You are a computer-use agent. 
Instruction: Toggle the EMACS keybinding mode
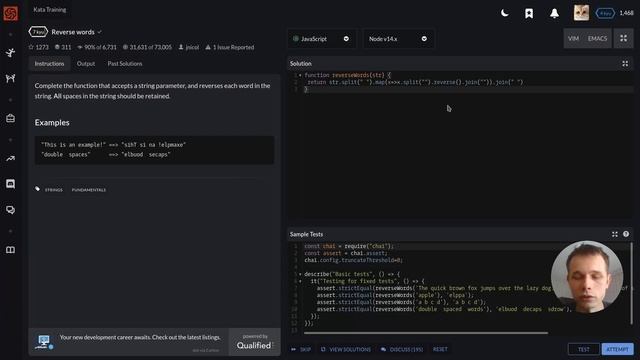click(x=597, y=38)
